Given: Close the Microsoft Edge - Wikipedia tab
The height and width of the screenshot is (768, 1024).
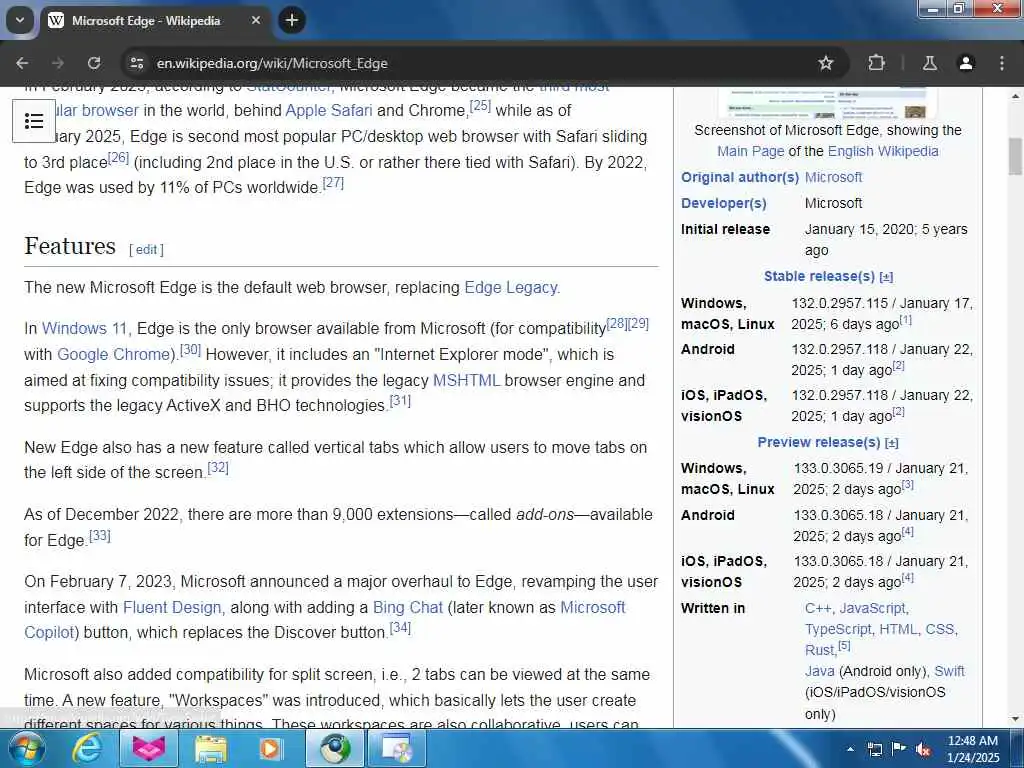Looking at the screenshot, I should pyautogui.click(x=256, y=20).
